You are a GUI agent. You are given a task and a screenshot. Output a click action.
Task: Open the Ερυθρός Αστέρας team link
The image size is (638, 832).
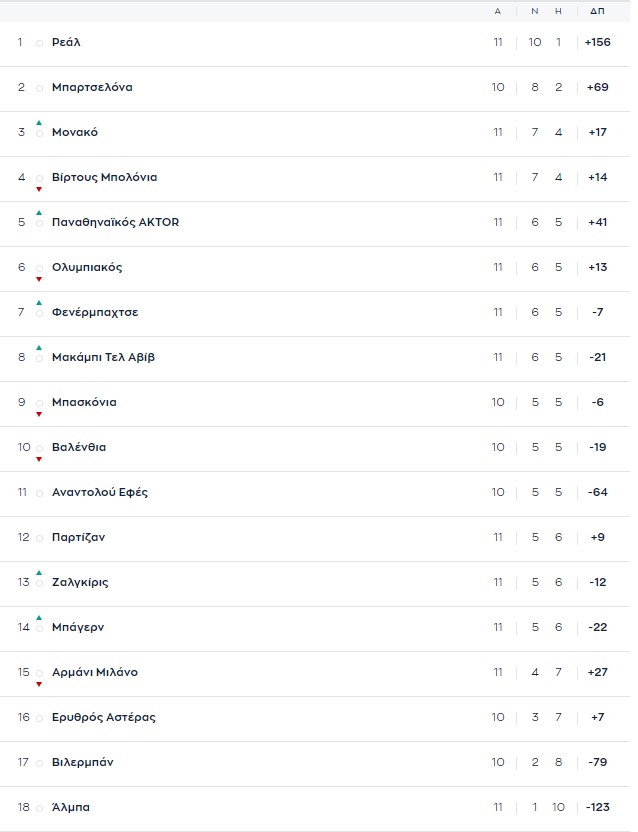(104, 717)
